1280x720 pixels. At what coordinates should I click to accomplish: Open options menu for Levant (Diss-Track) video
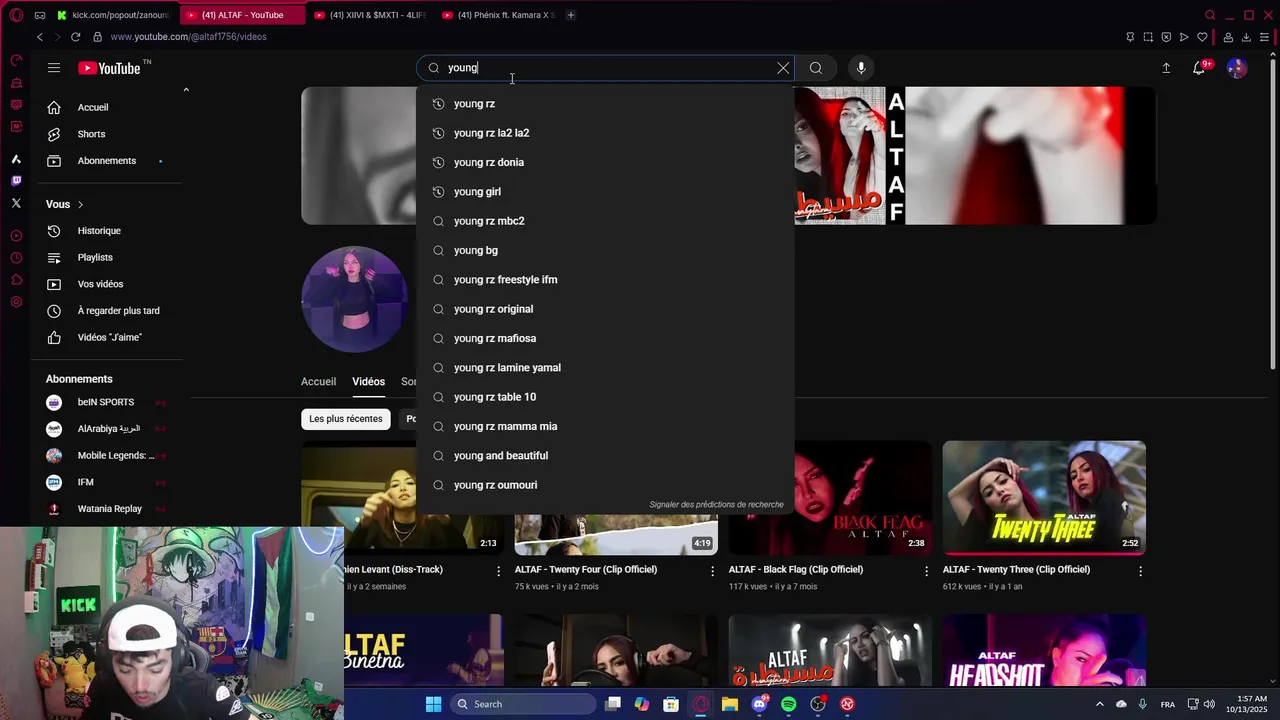click(x=498, y=571)
